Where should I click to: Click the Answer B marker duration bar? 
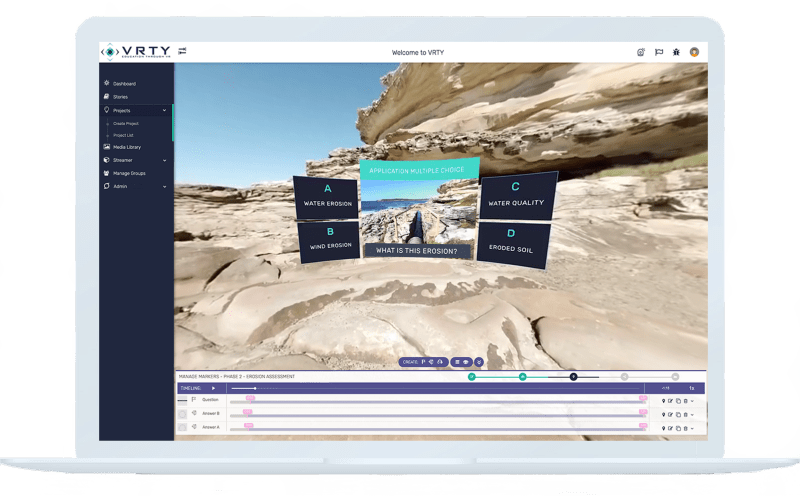point(437,415)
